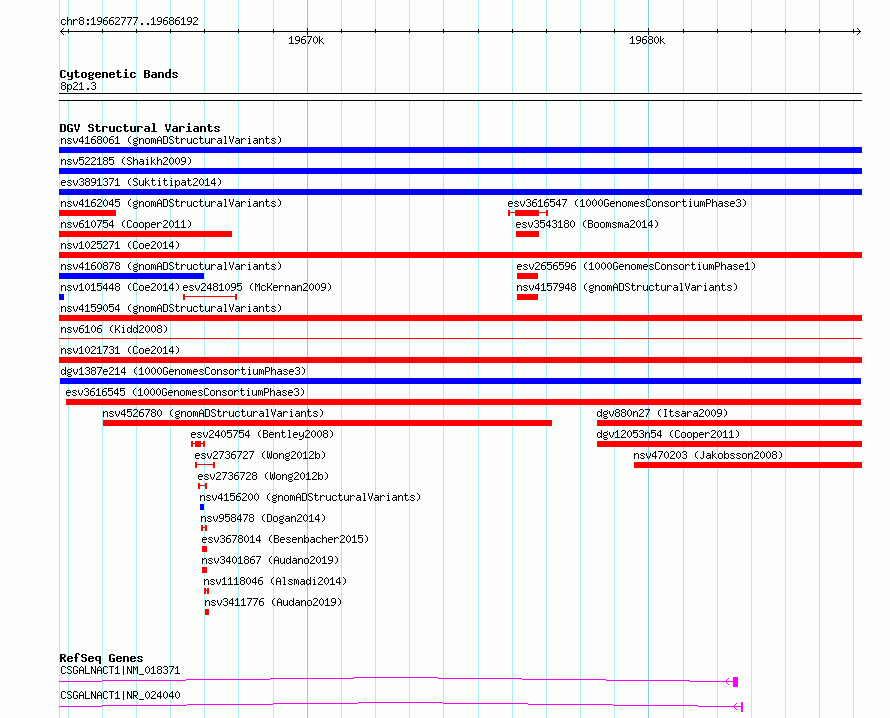The height and width of the screenshot is (718, 890).
Task: Open the esv3891371 (Suktitipat2014) variant label
Action: [141, 182]
